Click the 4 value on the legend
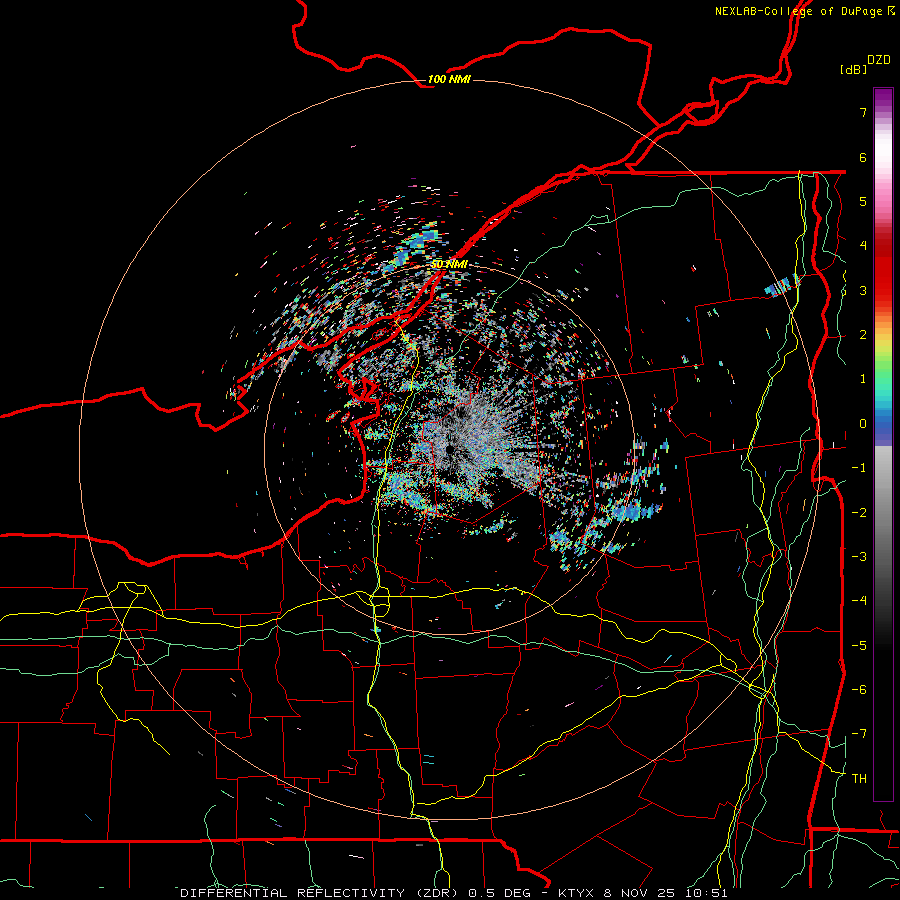 (863, 246)
